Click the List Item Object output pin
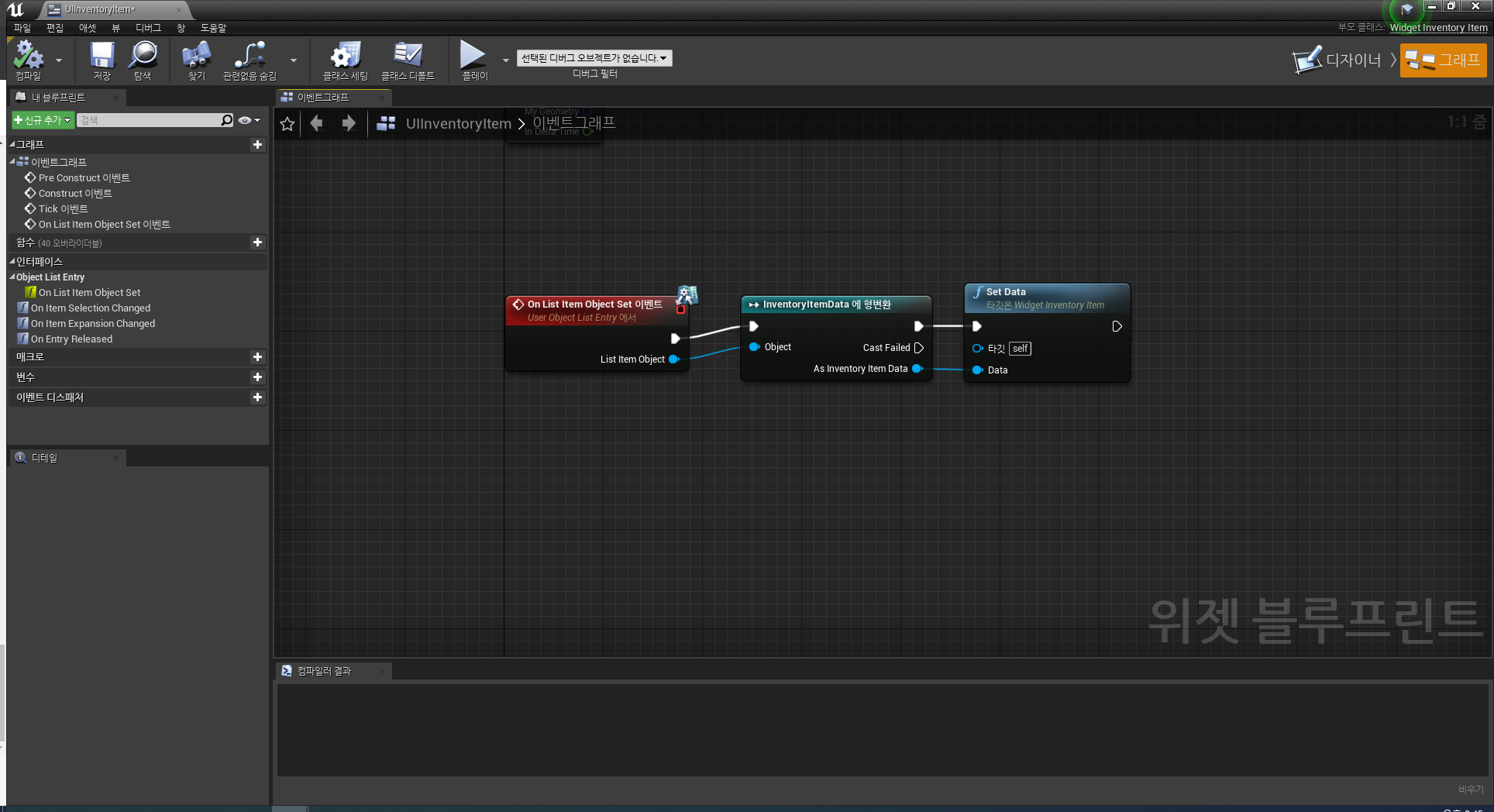This screenshot has height=812, width=1494. [674, 360]
